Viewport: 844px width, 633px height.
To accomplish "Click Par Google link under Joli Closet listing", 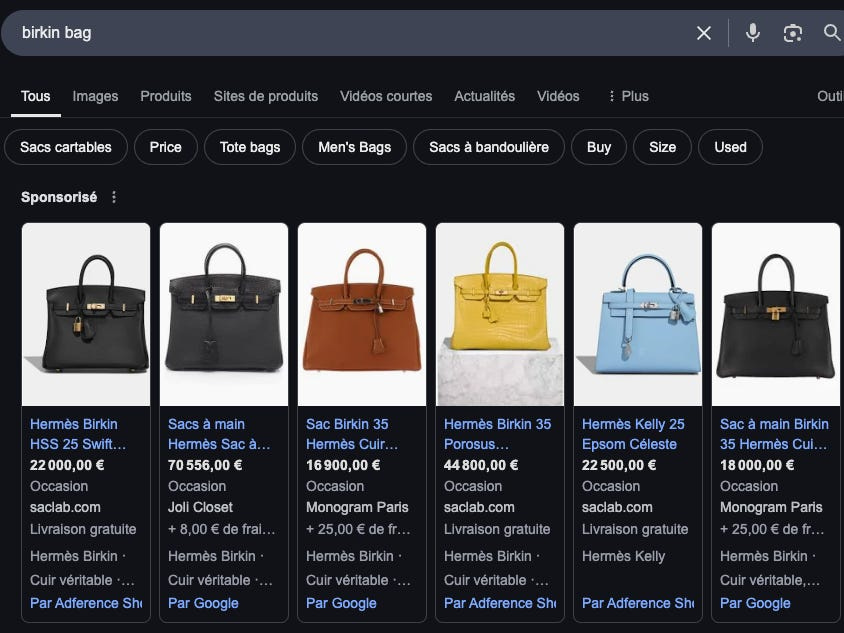I will [203, 603].
